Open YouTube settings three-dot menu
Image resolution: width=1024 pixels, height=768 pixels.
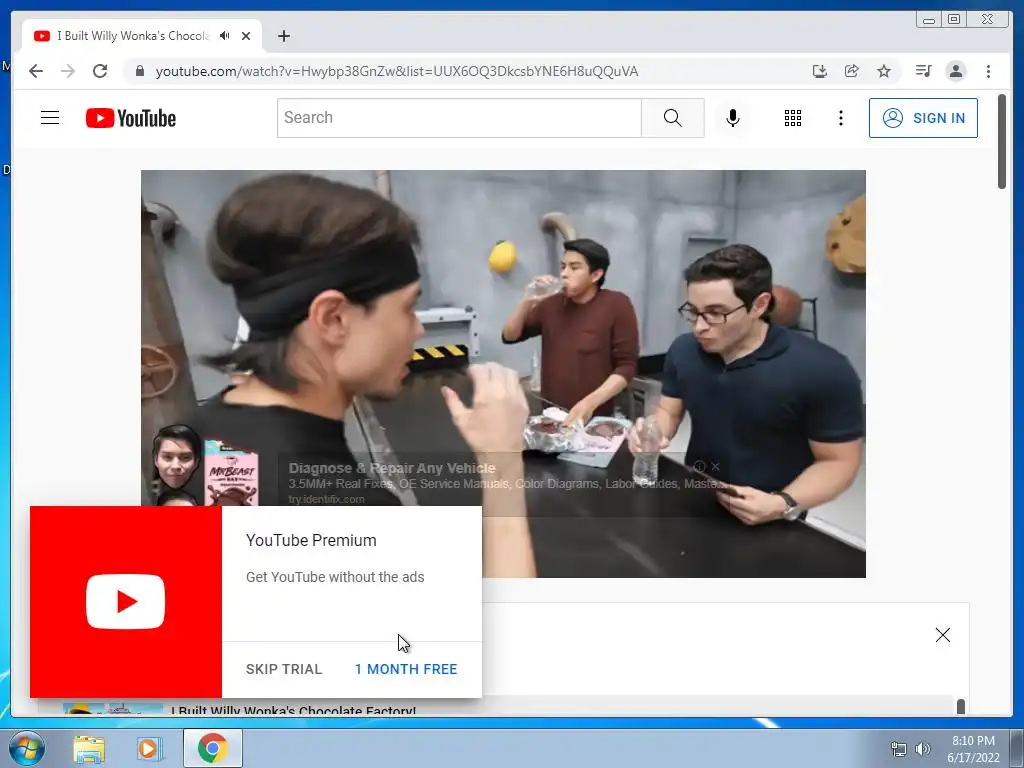840,118
